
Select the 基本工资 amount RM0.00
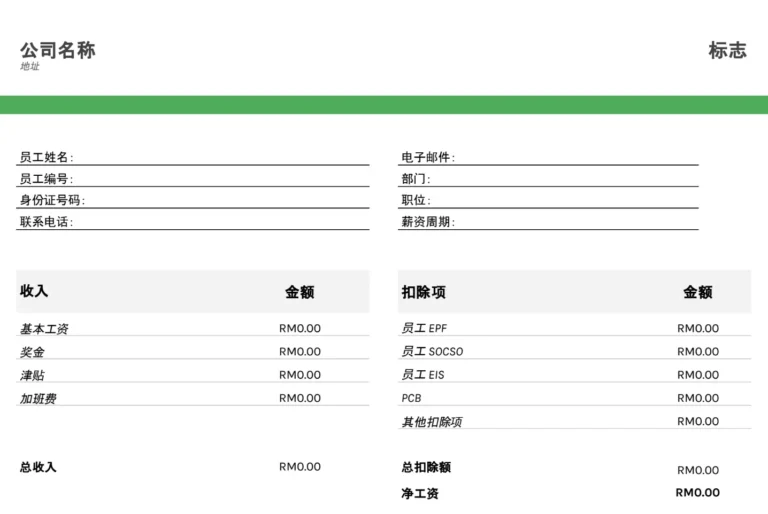[x=300, y=328]
